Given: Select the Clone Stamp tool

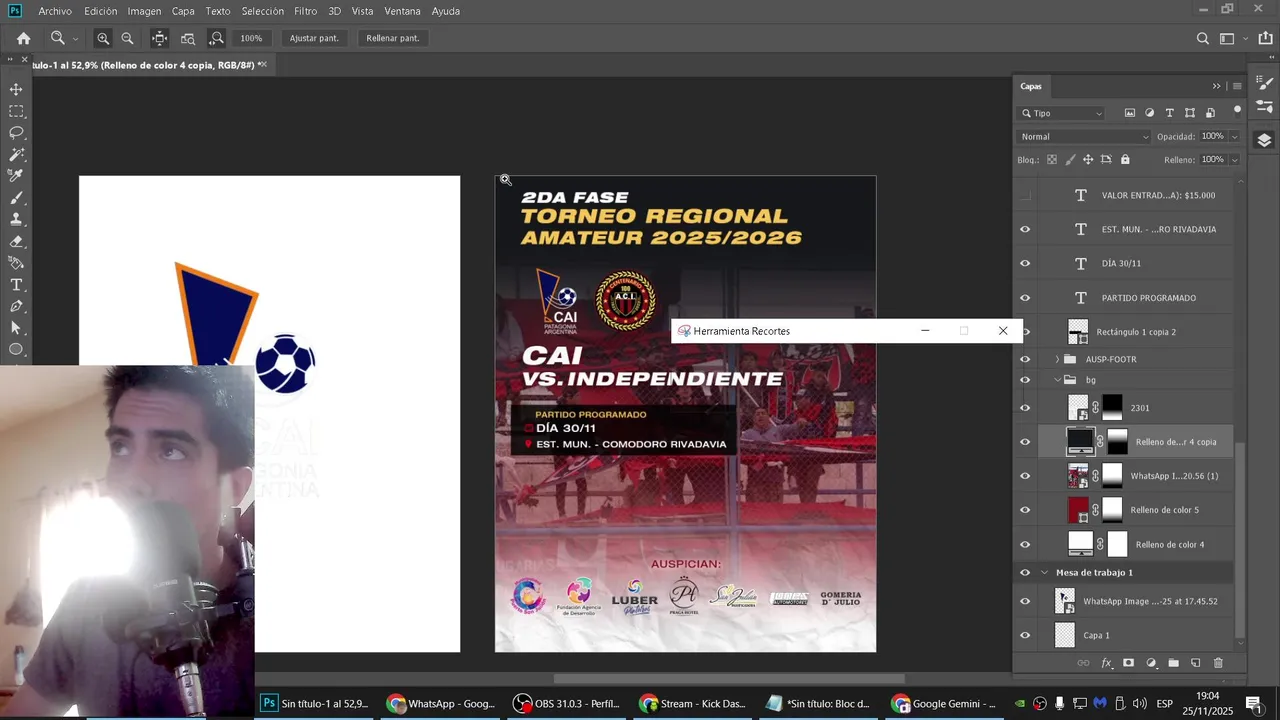Looking at the screenshot, I should 16,219.
